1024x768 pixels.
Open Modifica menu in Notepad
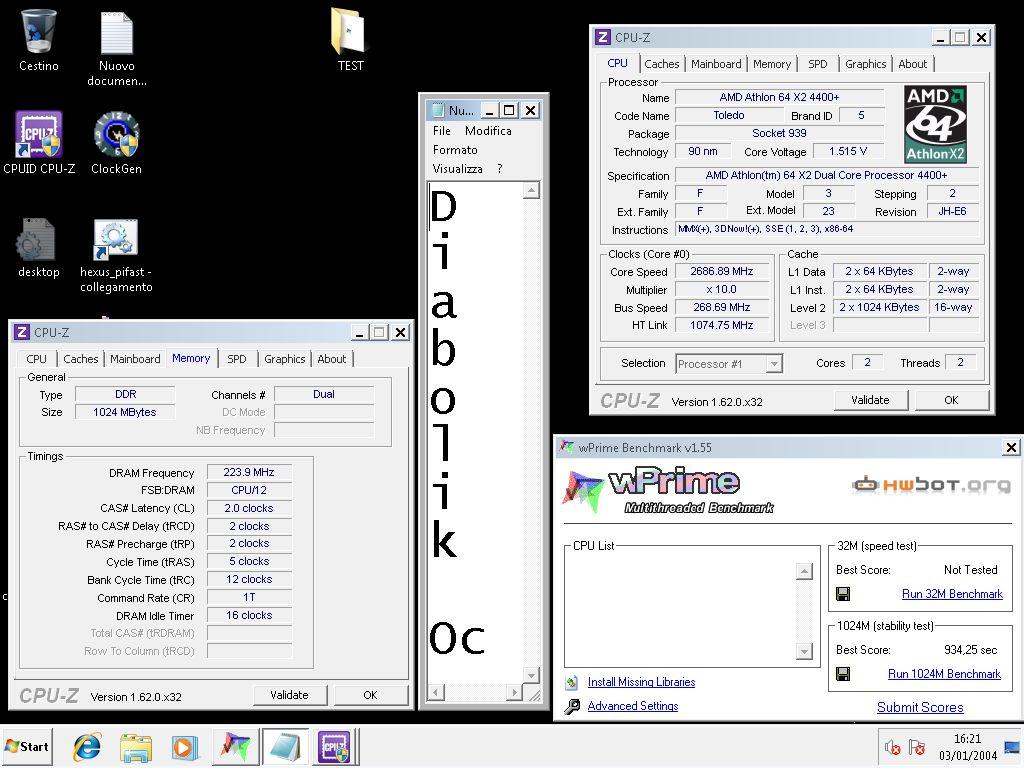point(488,131)
